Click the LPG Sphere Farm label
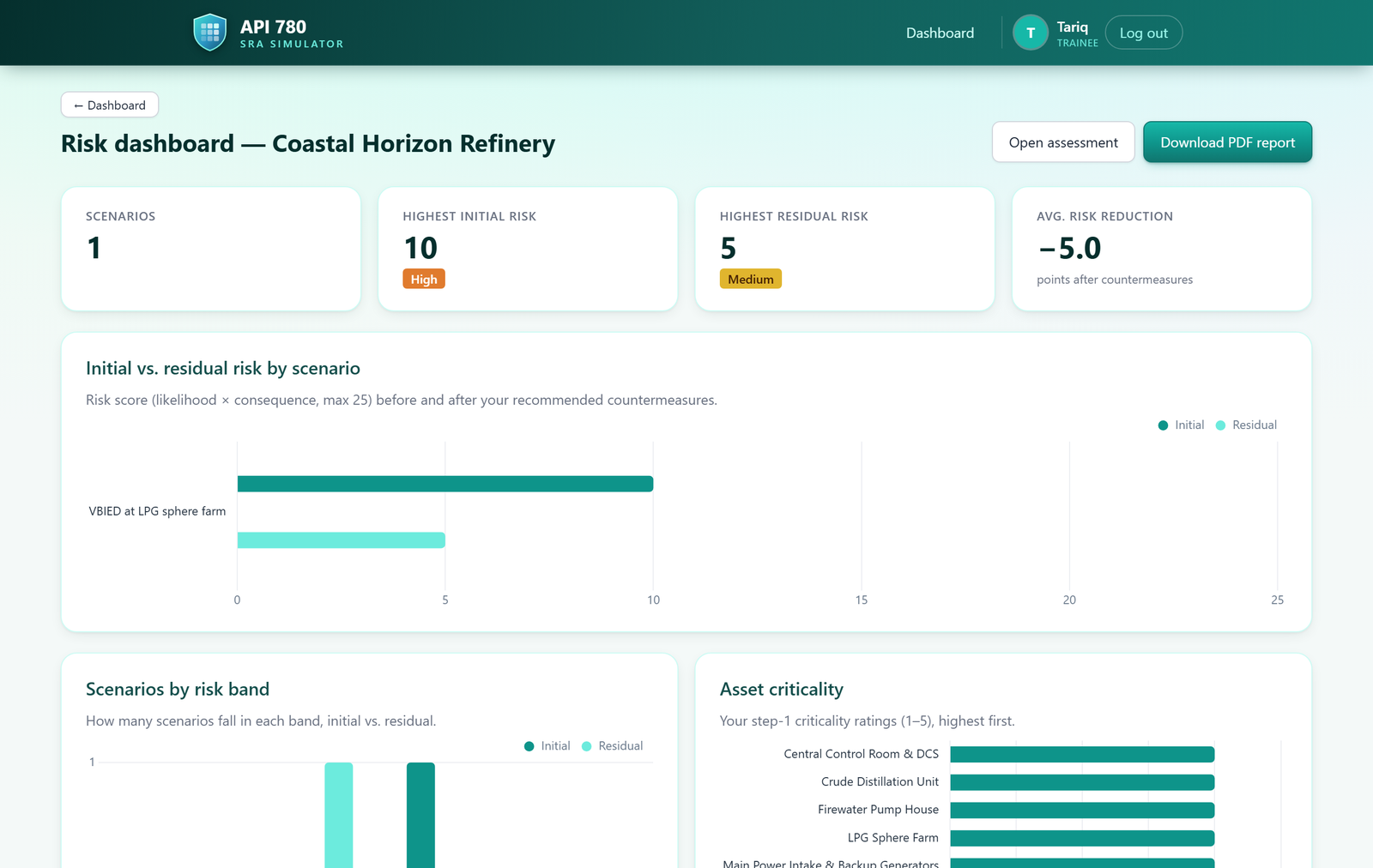Image resolution: width=1373 pixels, height=868 pixels. coord(893,837)
